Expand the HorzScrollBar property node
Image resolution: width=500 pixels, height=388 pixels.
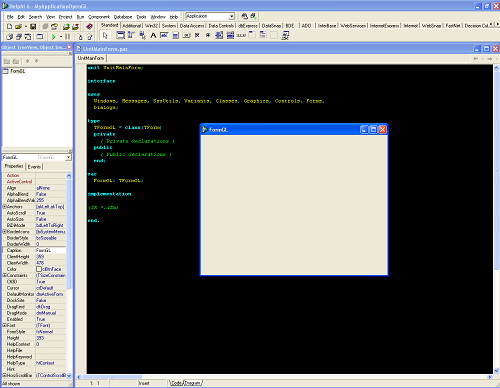point(5,375)
